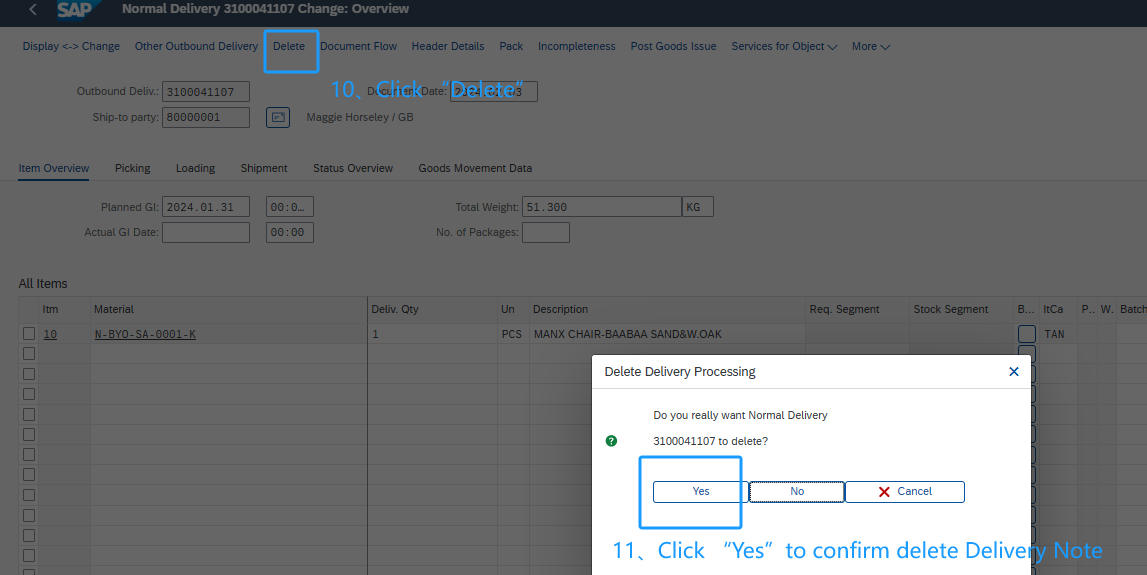Click Delete in the toolbar
Image resolution: width=1147 pixels, height=575 pixels.
(289, 46)
